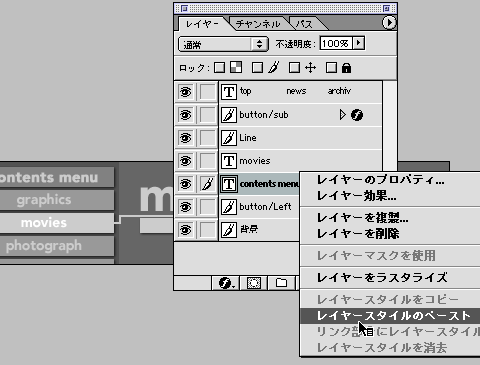Expand the button/sub layer effects triangle
The image size is (480, 365).
342,115
